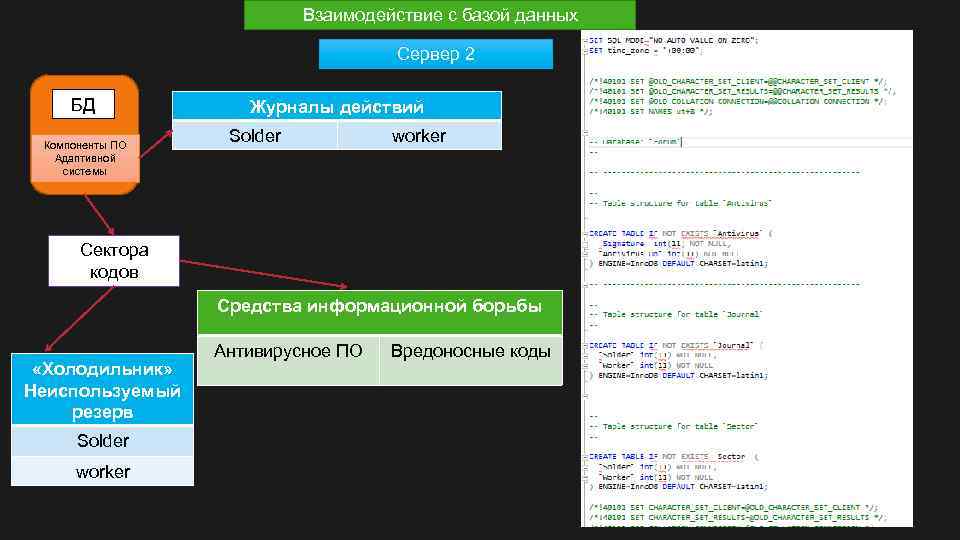Screen dimensions: 960x540
Task: Collapse the CREATE TABLE Sector code fold
Action: point(585,457)
